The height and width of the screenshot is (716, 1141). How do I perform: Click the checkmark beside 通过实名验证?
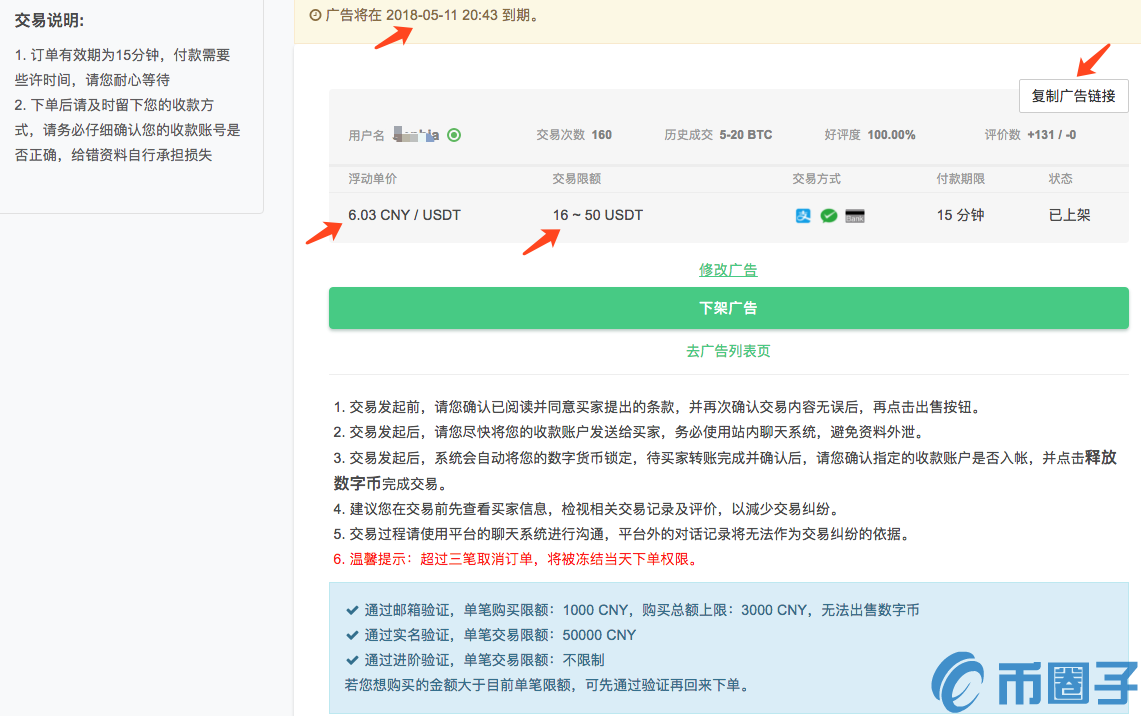(352, 635)
